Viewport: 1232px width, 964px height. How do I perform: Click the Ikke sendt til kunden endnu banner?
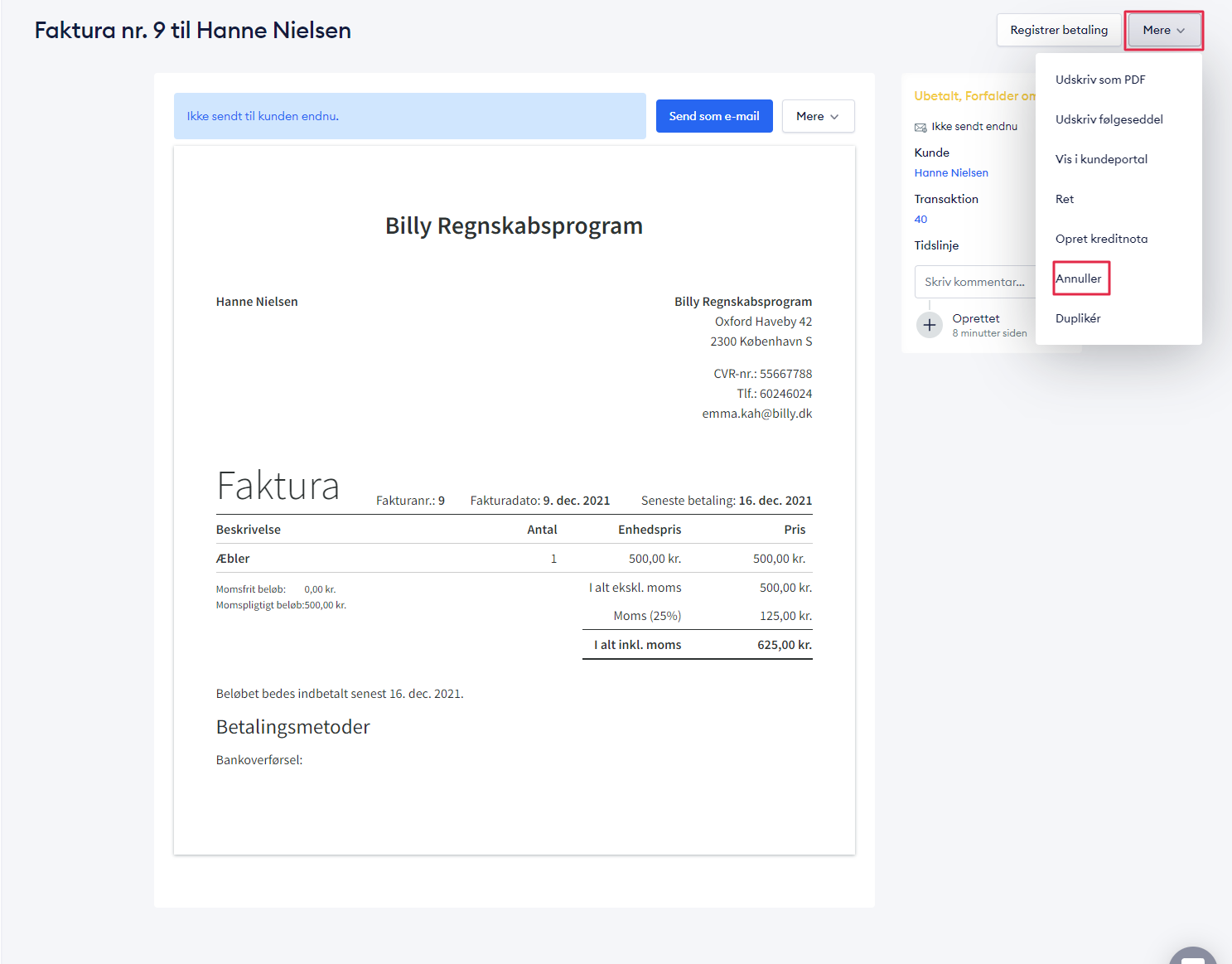tap(410, 116)
